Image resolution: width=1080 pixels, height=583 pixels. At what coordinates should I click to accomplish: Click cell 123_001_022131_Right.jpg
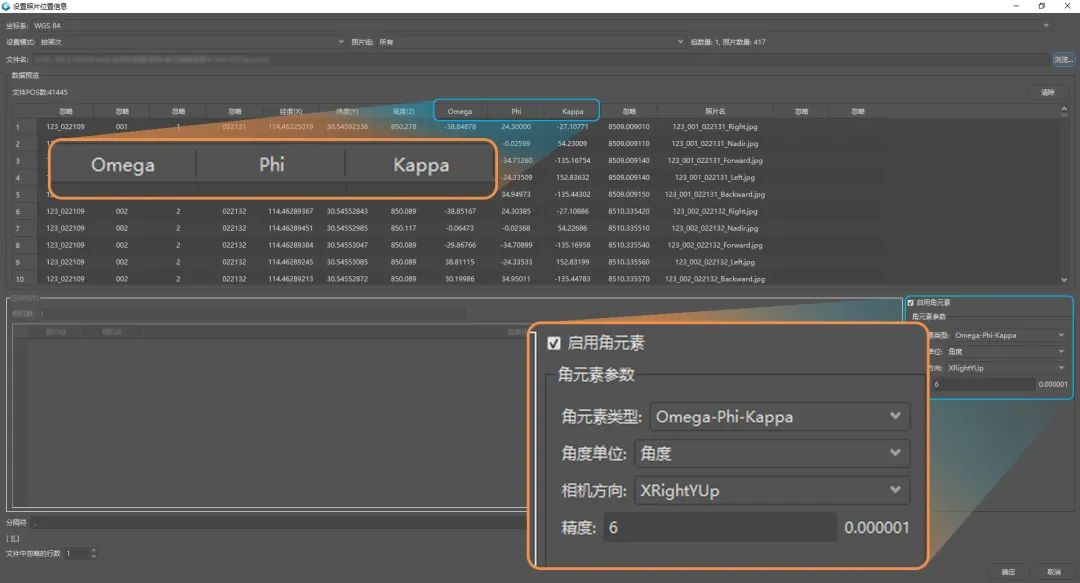pyautogui.click(x=715, y=127)
